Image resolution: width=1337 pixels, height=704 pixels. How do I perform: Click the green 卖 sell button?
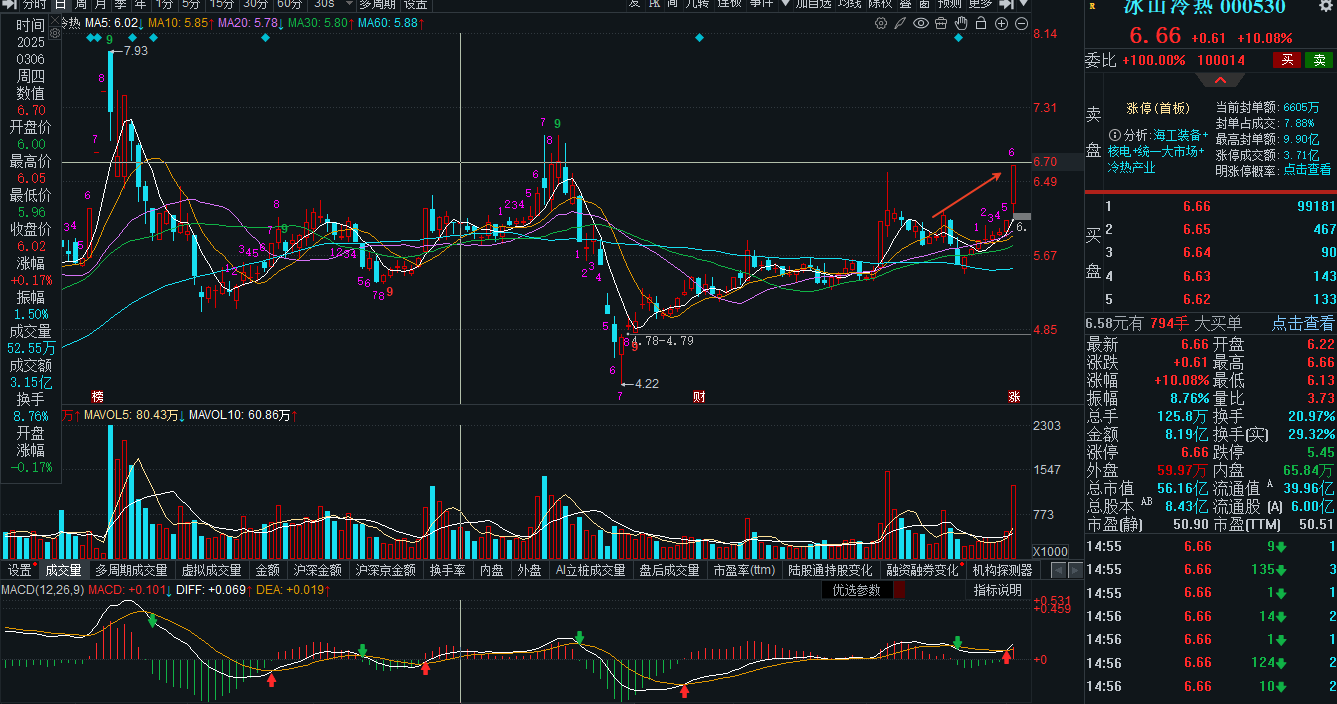click(1319, 60)
